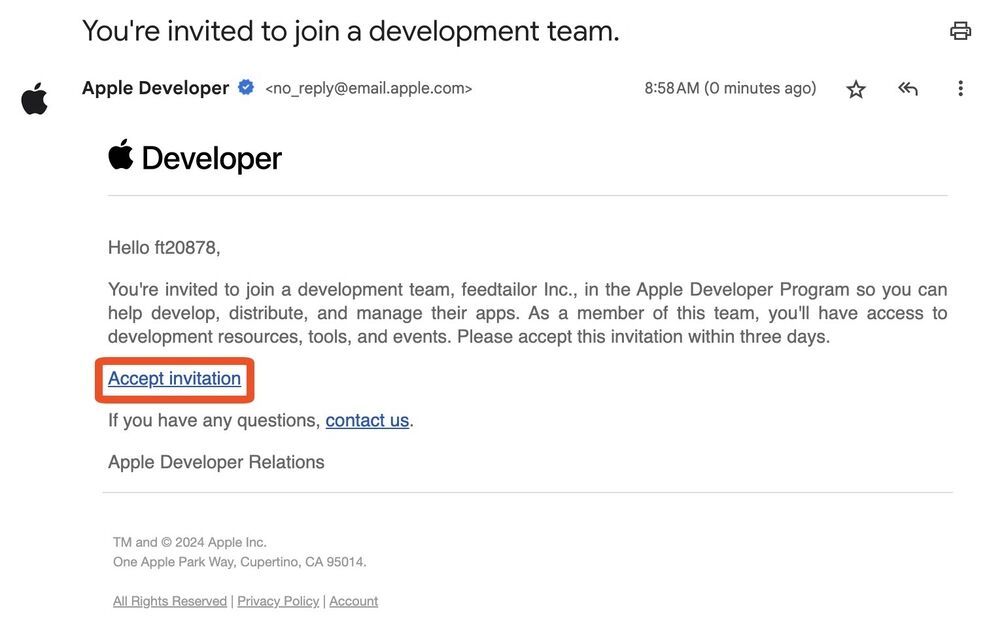The height and width of the screenshot is (637, 1000).
Task: Click the One Apple Park Way address line
Action: click(240, 562)
